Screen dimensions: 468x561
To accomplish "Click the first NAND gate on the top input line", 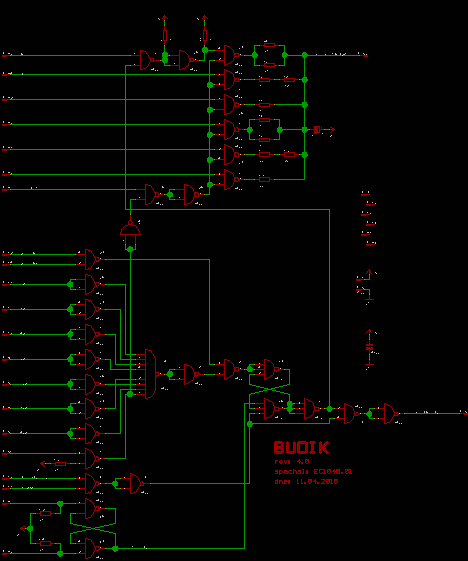I will (147, 60).
